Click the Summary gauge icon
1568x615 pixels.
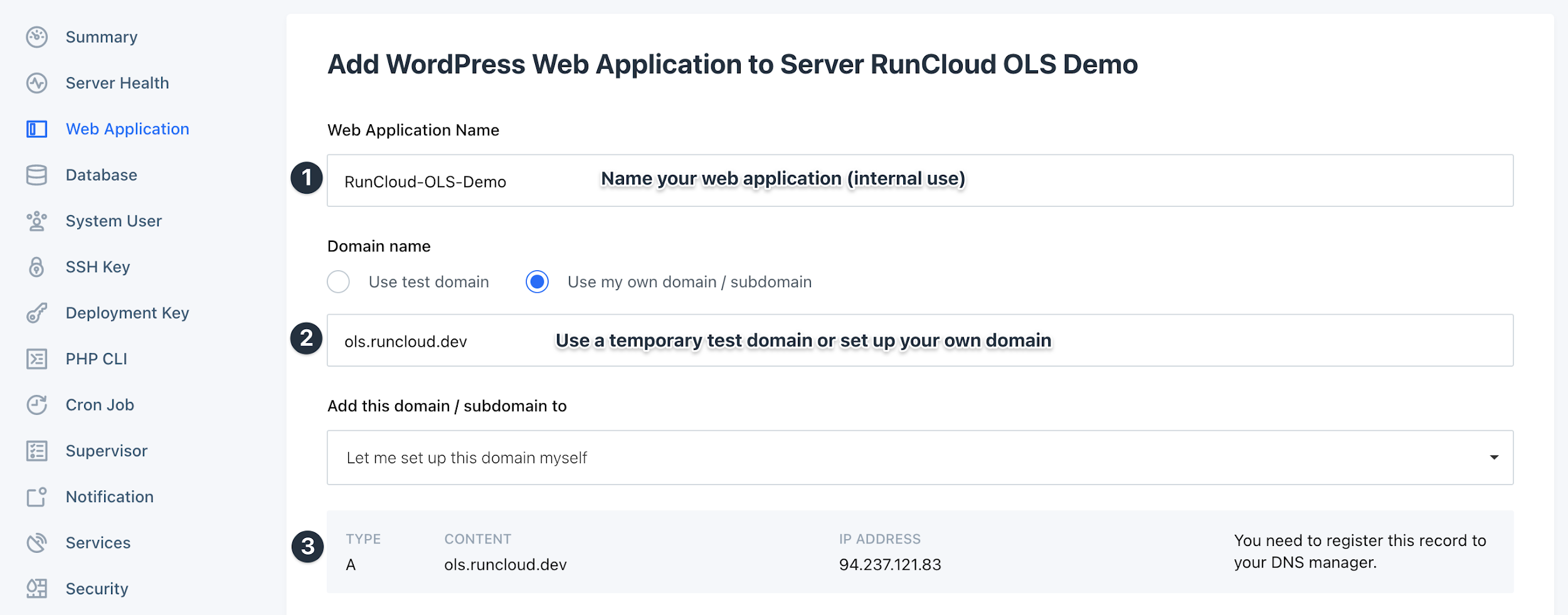37,37
